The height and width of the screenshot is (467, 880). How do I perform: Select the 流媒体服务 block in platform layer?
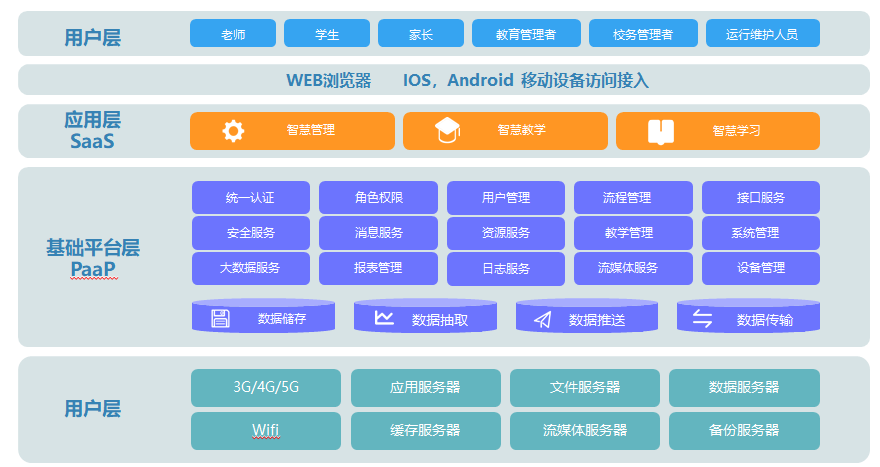(632, 268)
